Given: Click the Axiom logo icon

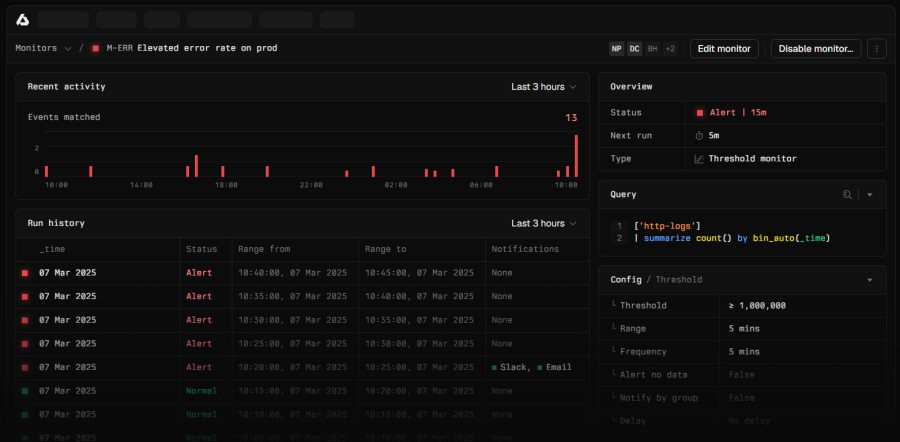Looking at the screenshot, I should (x=22, y=20).
